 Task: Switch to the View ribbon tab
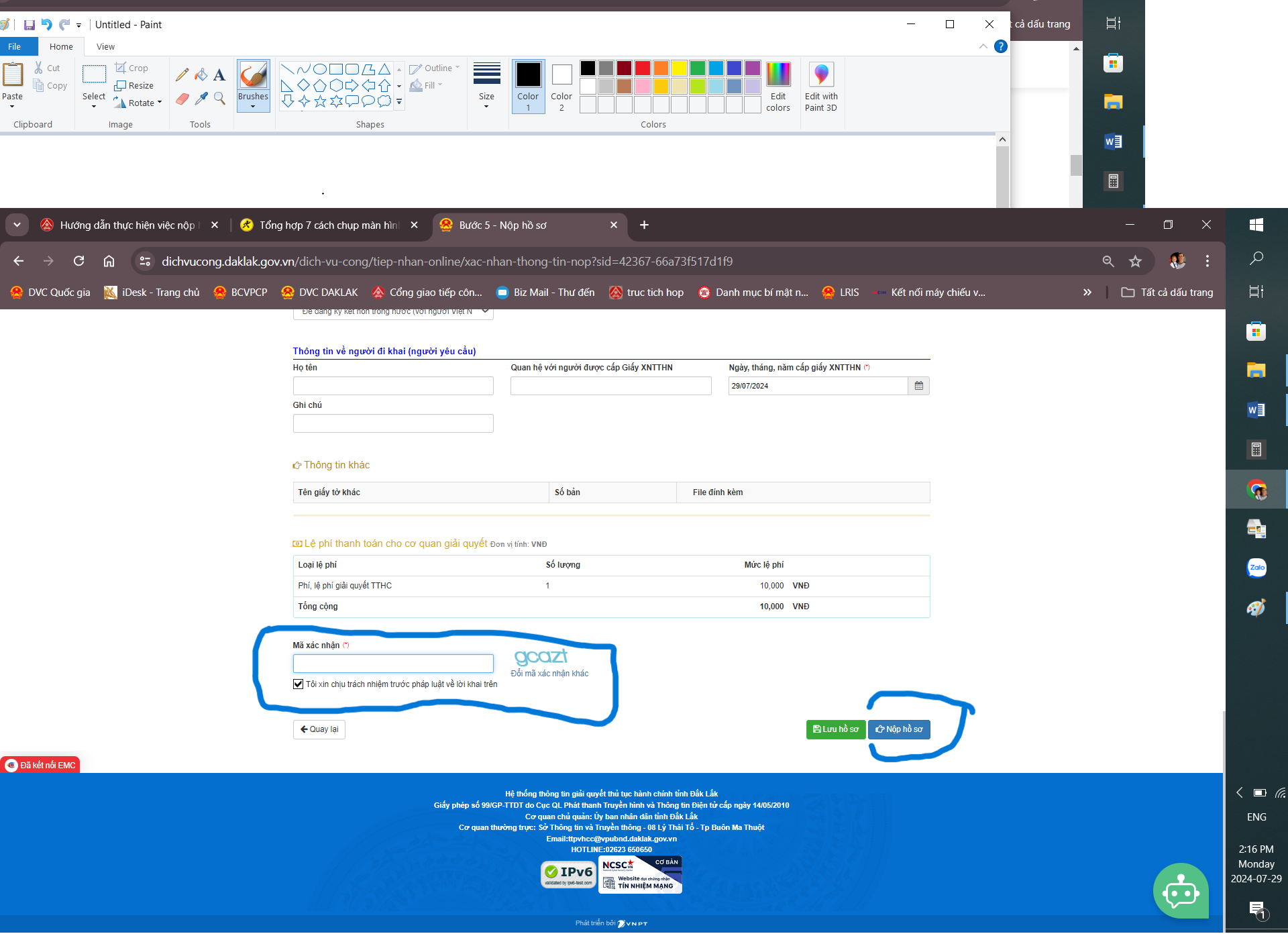[x=106, y=46]
